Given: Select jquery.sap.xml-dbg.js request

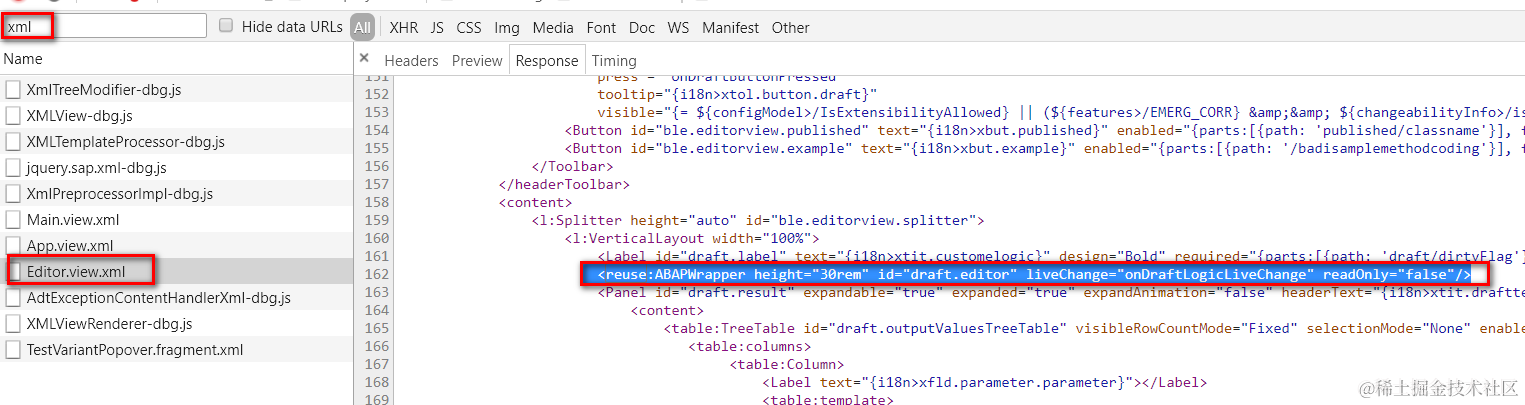Looking at the screenshot, I should (176, 167).
